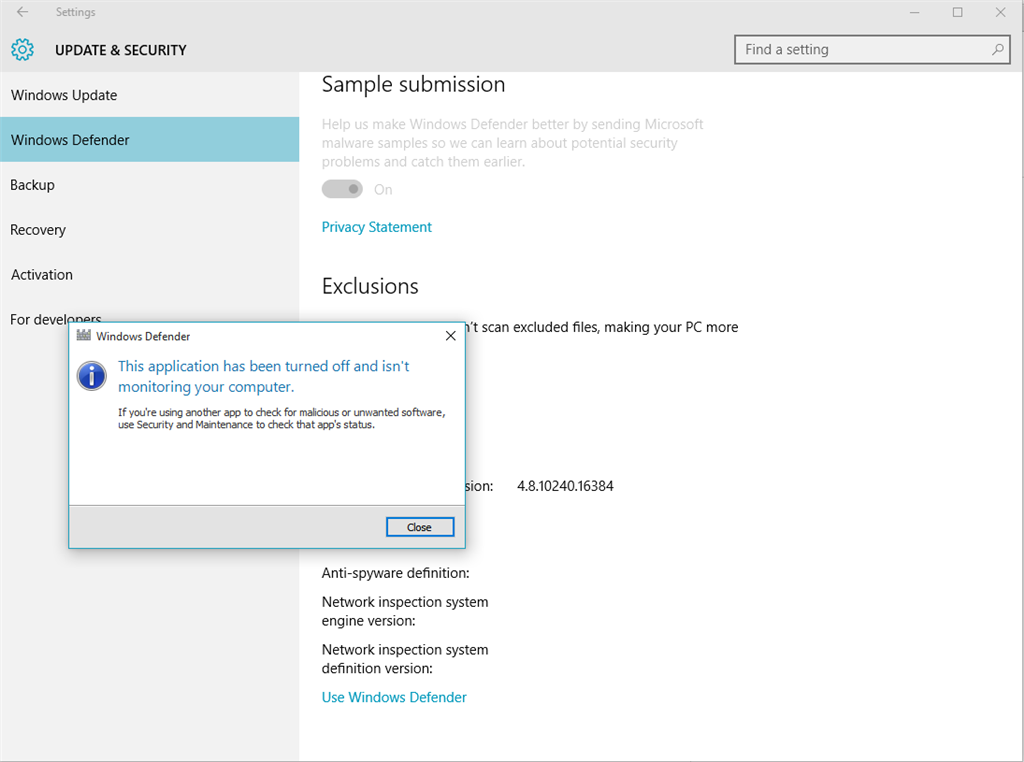Click the Close button in dialog
The height and width of the screenshot is (762, 1024).
point(420,527)
